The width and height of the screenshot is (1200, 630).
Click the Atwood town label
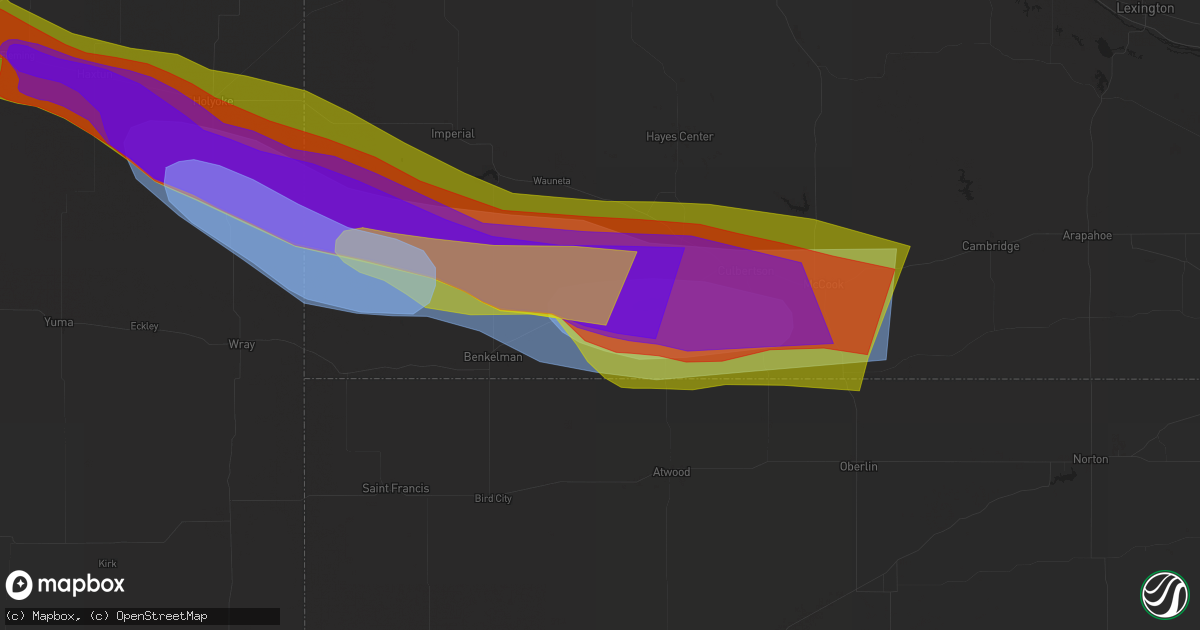[x=671, y=472]
